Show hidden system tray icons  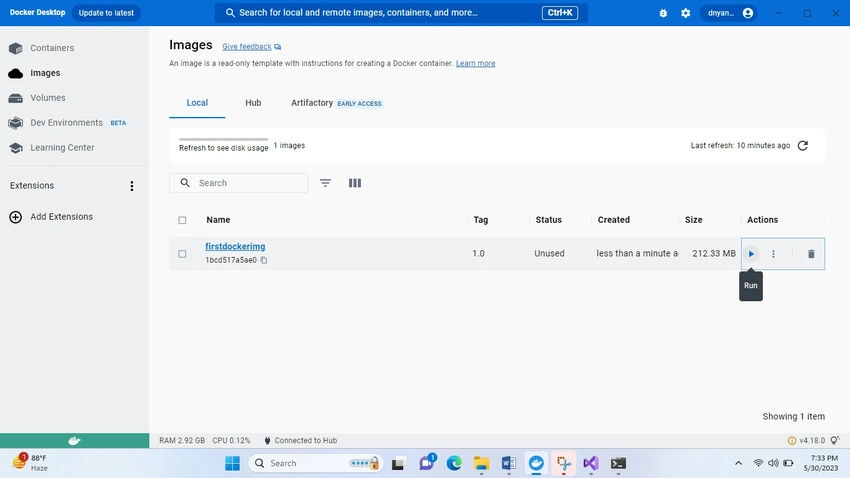(x=738, y=463)
